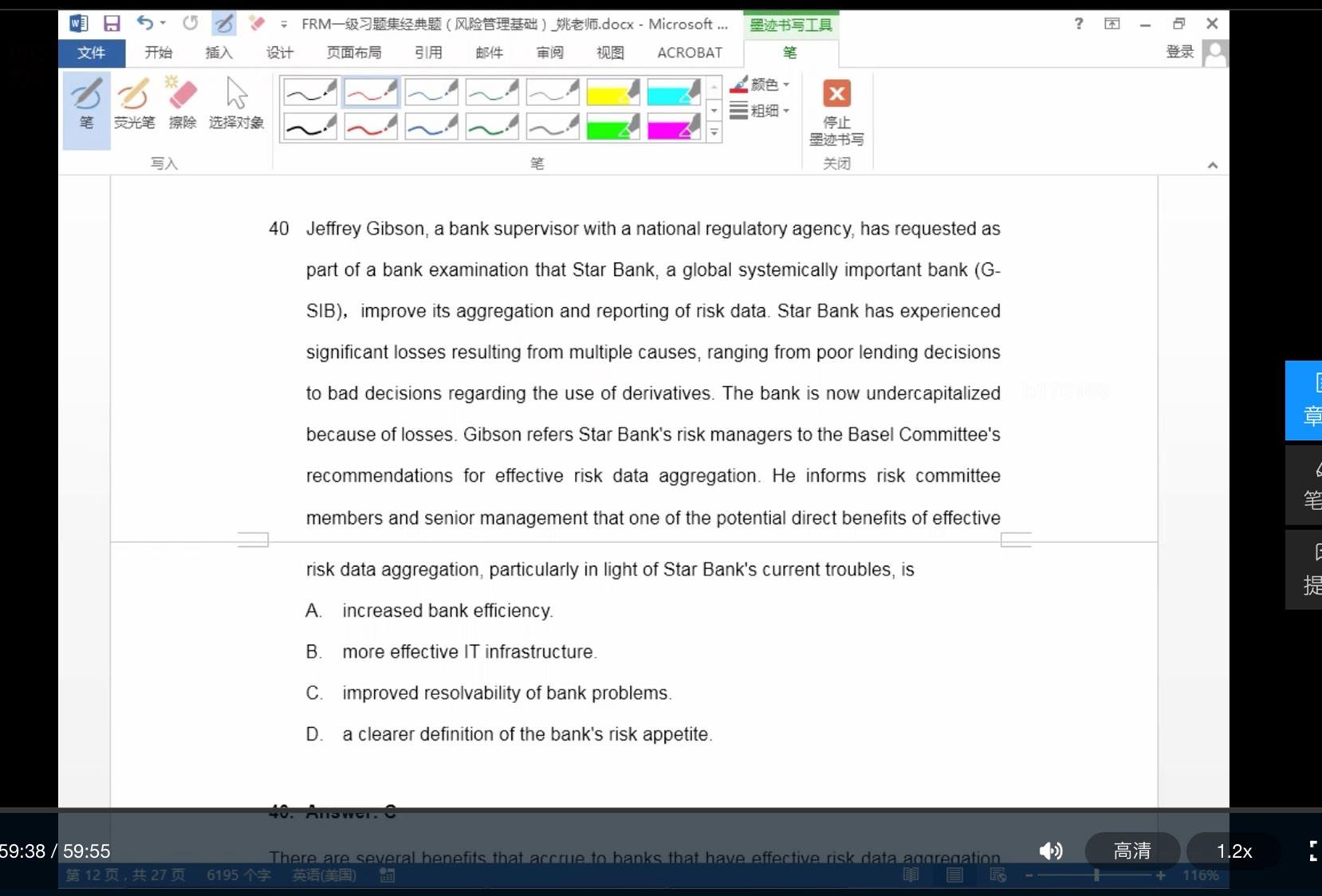
Task: Save the document with the floppy icon
Action: [x=112, y=24]
